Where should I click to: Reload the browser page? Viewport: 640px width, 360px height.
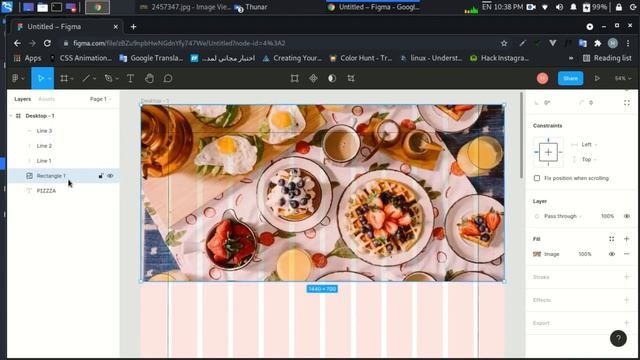click(x=47, y=43)
